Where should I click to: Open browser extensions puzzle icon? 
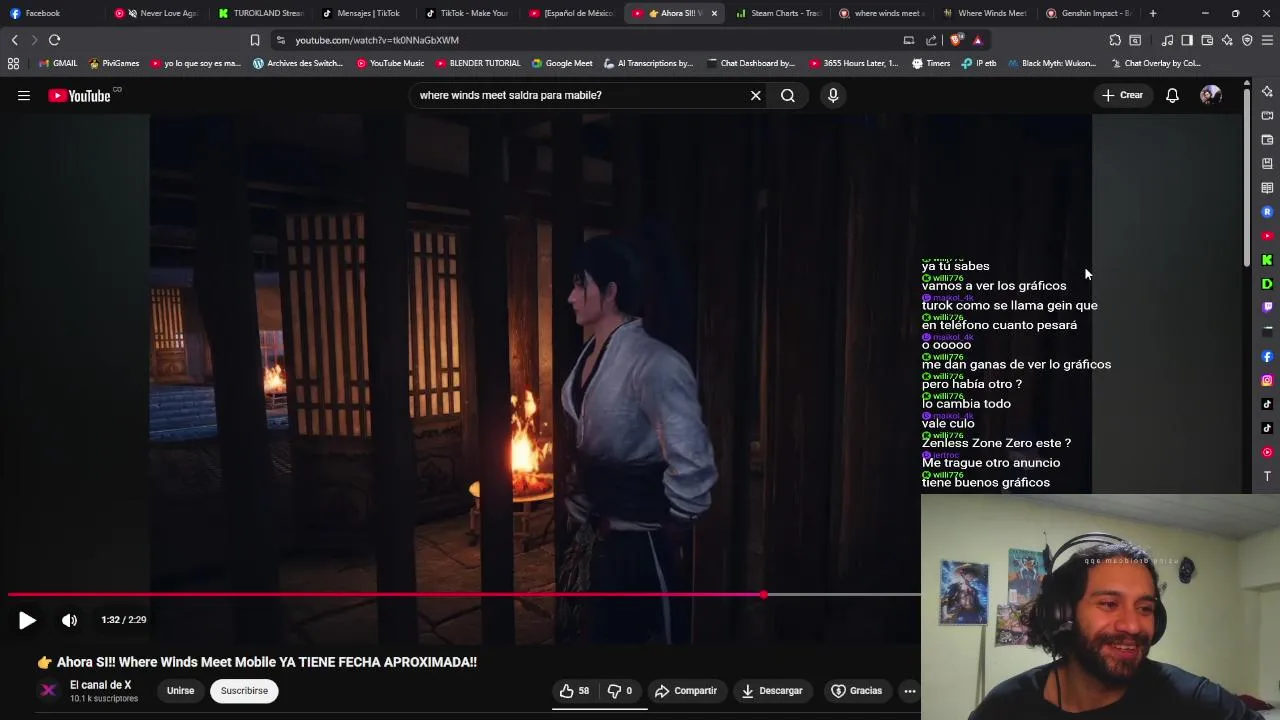[x=1115, y=40]
